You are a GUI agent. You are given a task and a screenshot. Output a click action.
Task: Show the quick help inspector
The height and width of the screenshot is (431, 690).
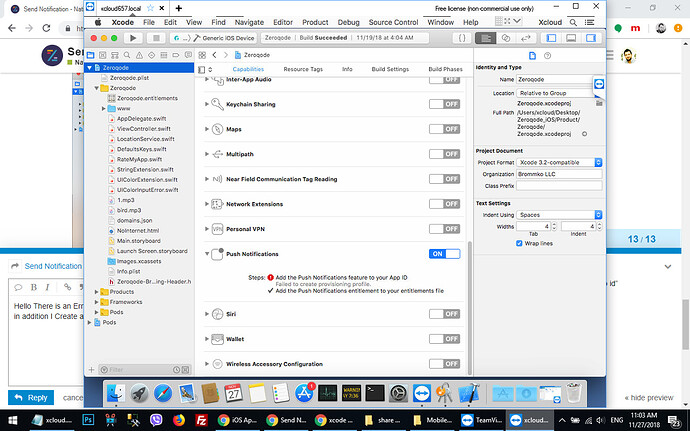[x=547, y=55]
